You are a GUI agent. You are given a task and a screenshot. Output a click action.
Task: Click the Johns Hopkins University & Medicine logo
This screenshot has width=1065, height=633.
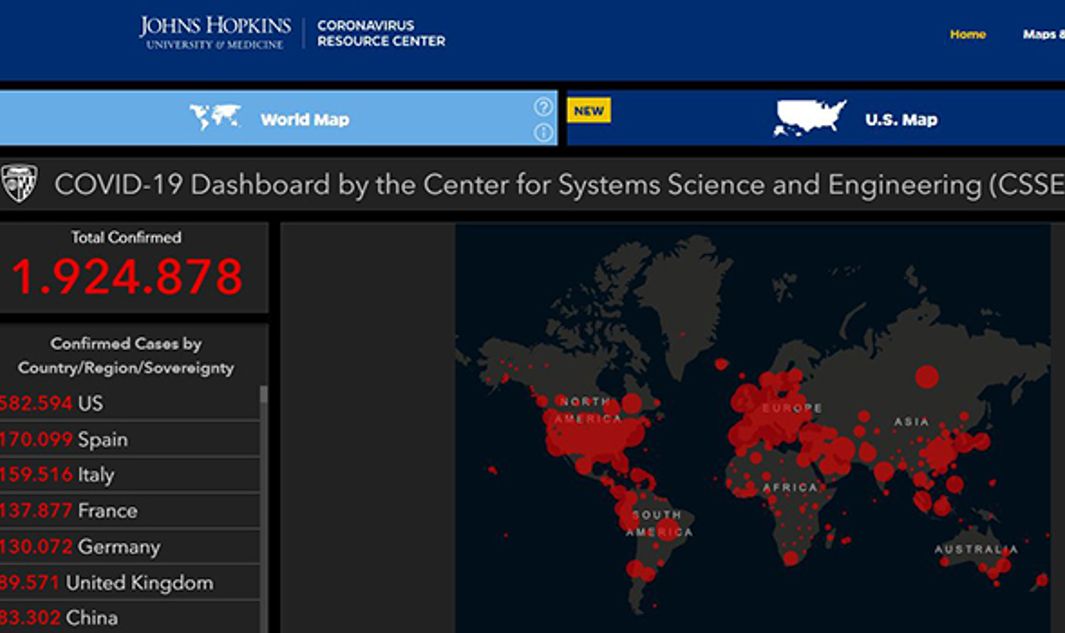pyautogui.click(x=215, y=32)
